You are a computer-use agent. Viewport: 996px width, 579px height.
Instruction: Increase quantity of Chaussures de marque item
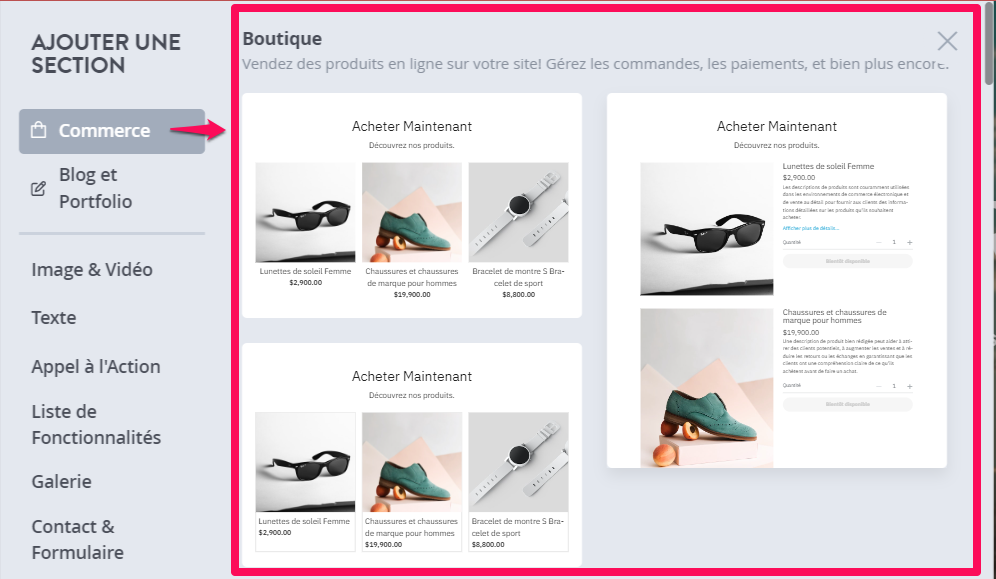[x=910, y=386]
